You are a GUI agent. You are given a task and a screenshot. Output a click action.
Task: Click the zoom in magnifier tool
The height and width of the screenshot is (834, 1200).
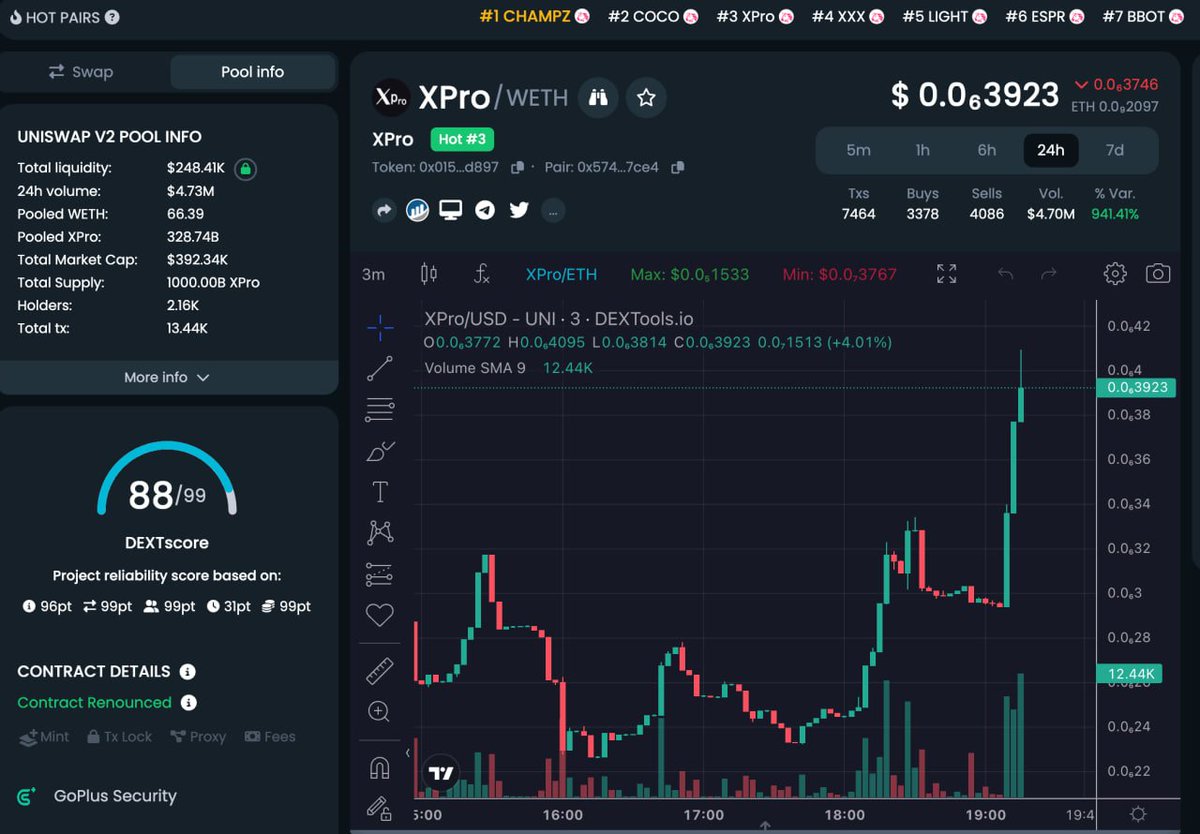tap(380, 712)
